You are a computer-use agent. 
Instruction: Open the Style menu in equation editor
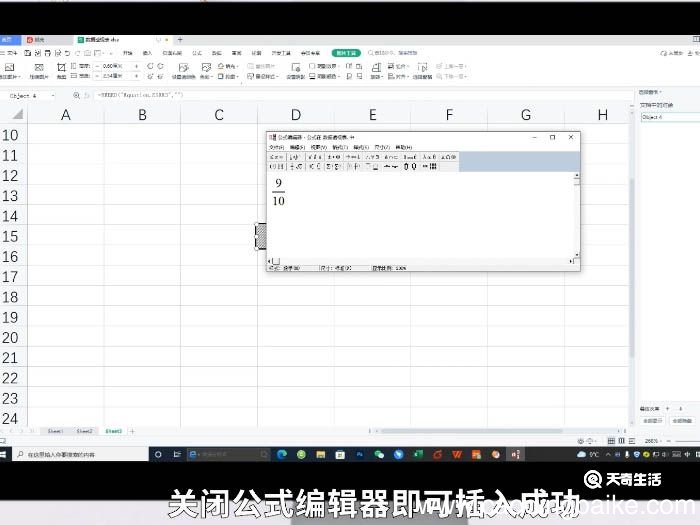(361, 147)
